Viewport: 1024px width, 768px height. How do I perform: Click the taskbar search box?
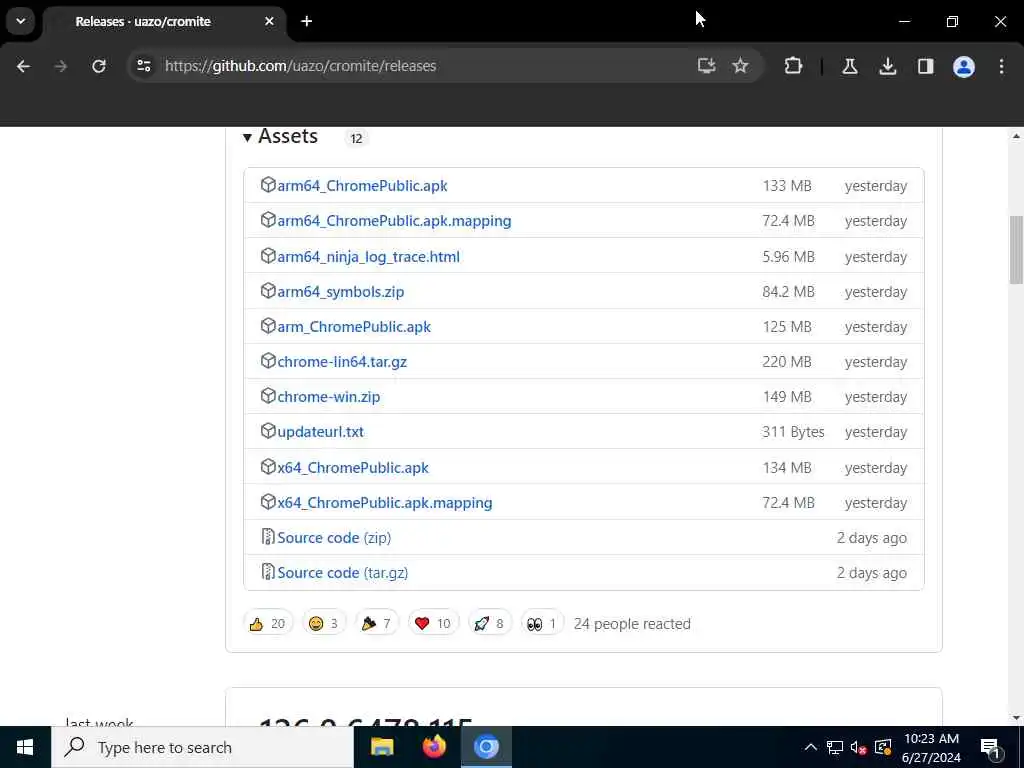(202, 747)
